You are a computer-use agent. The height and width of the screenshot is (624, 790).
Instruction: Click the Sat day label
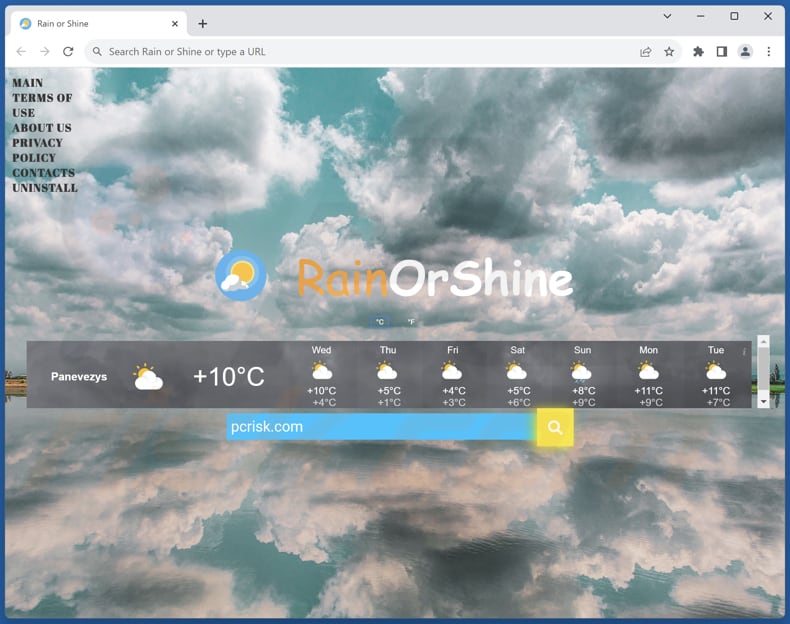517,350
